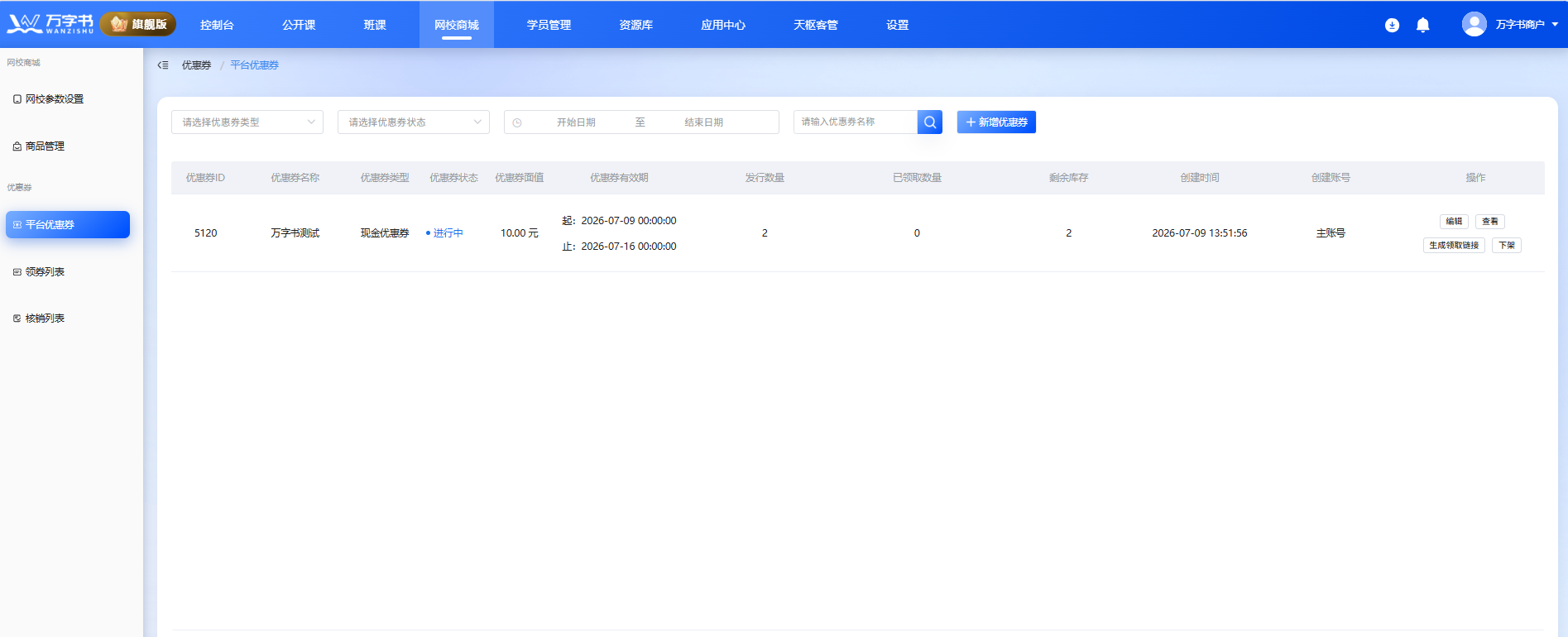
Task: Open the notifications bell icon
Action: [1423, 25]
